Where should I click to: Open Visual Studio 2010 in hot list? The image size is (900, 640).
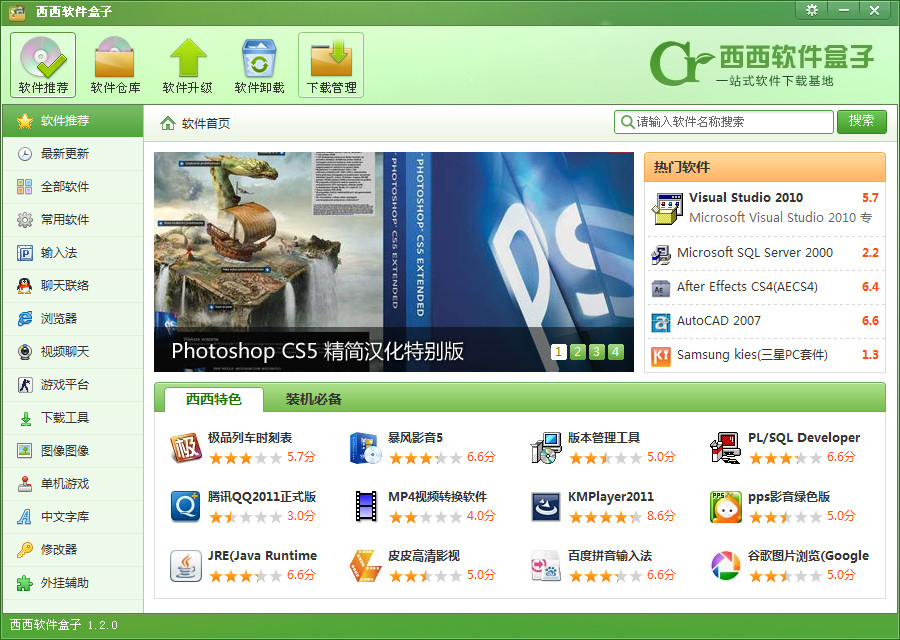pyautogui.click(x=765, y=208)
